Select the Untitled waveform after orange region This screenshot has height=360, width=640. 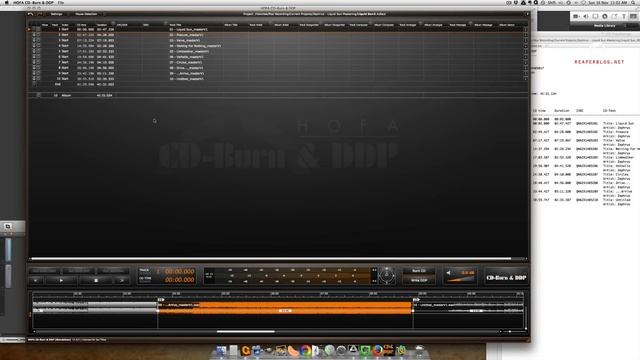pyautogui.click(x=468, y=307)
